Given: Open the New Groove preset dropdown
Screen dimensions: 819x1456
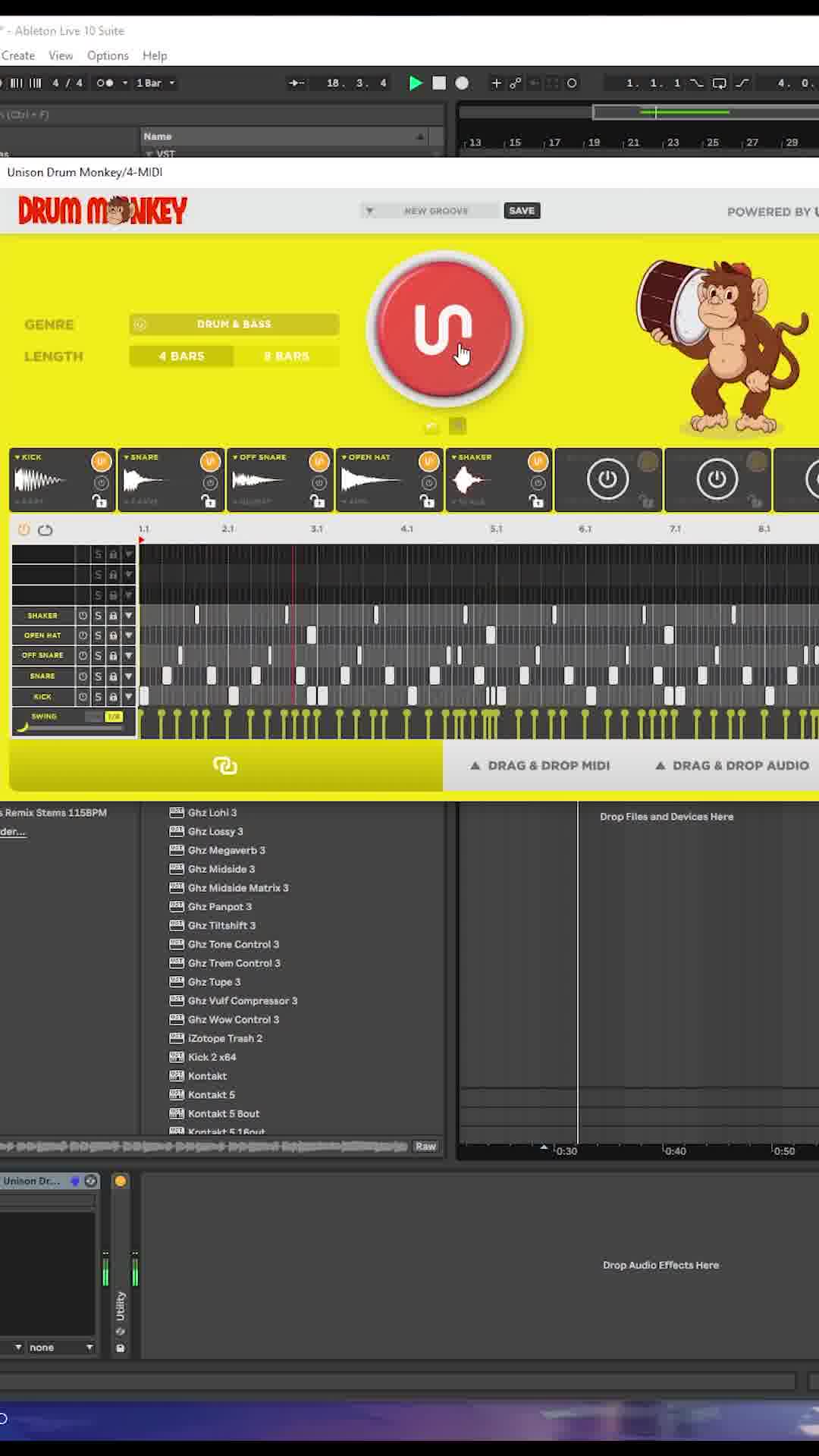Looking at the screenshot, I should [369, 211].
